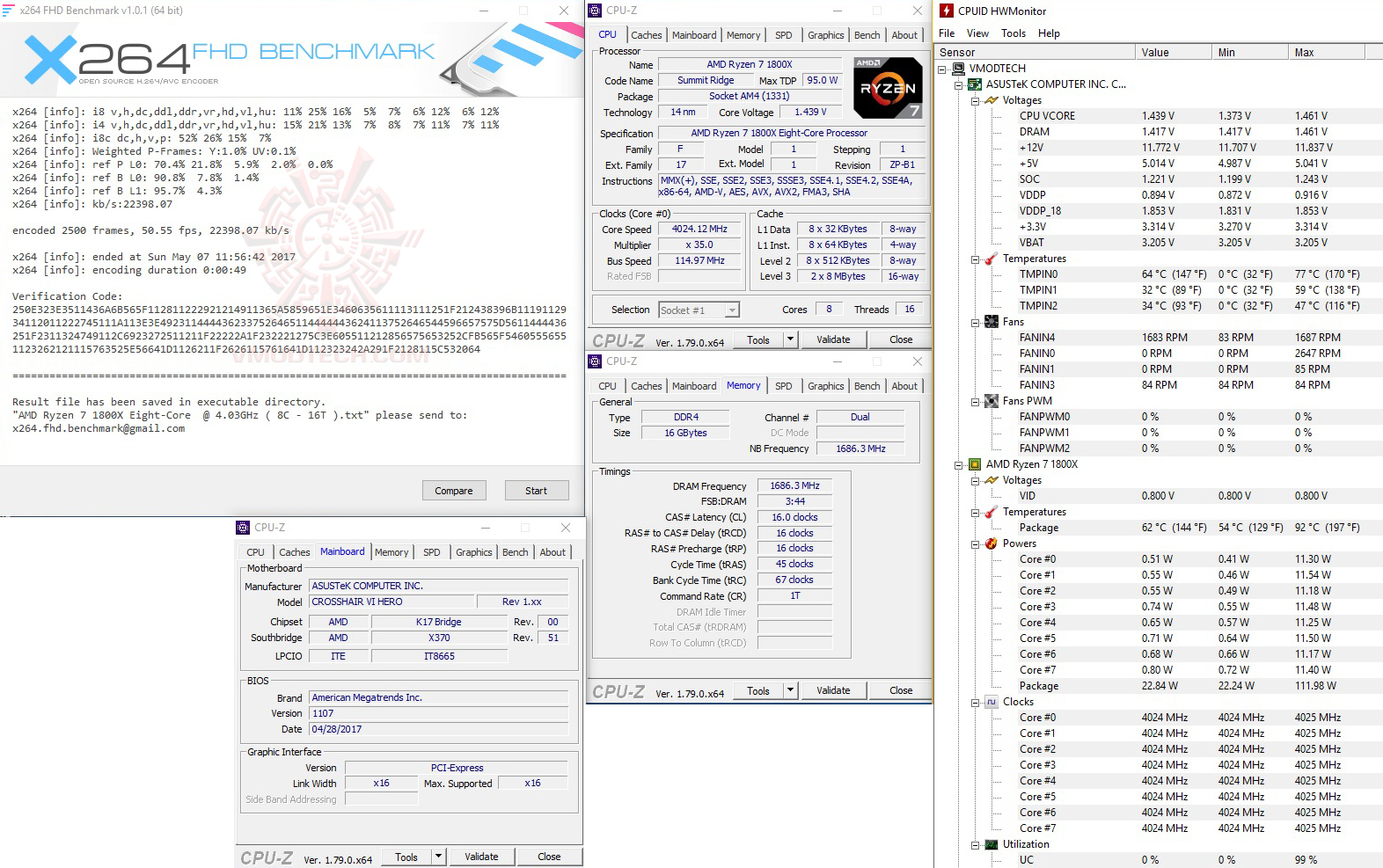Switch to About tab in the CPU-Z Mainboard window
Image resolution: width=1383 pixels, height=868 pixels.
pyautogui.click(x=553, y=552)
